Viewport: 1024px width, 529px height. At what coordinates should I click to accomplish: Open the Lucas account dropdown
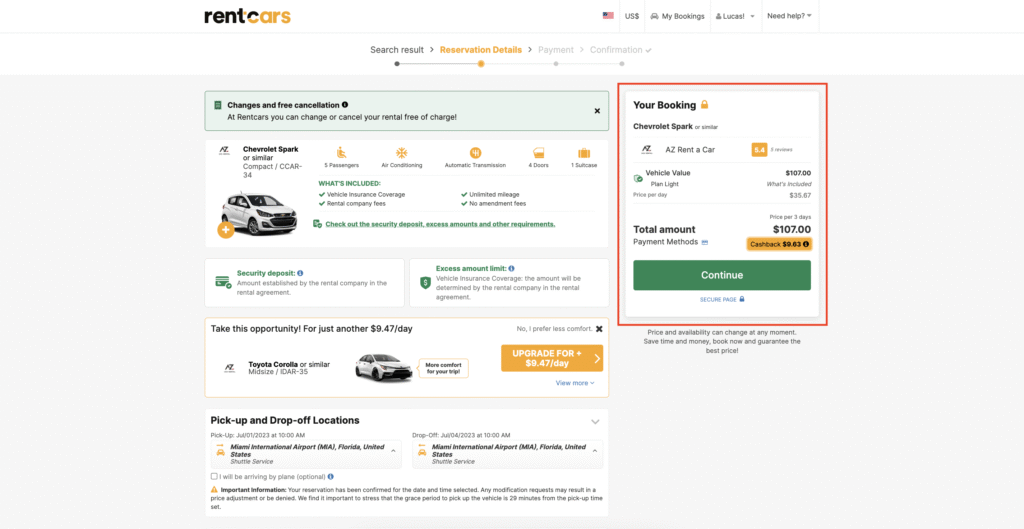point(734,16)
